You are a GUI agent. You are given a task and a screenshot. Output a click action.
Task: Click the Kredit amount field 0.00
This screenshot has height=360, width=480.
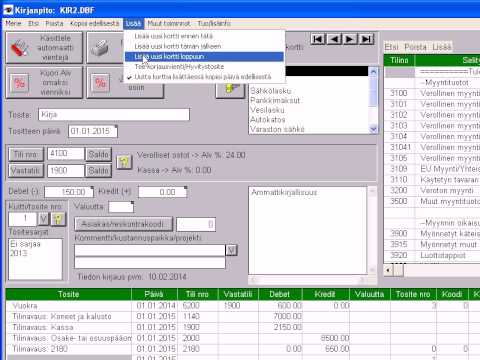[x=163, y=192]
